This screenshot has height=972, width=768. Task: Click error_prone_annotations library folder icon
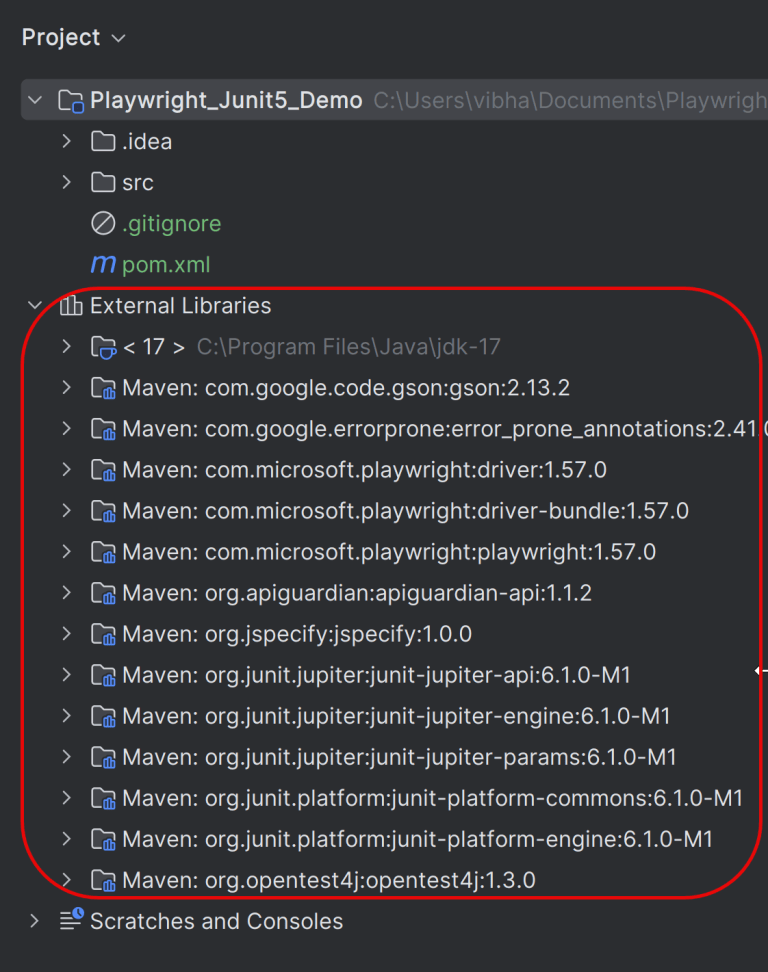(x=104, y=429)
